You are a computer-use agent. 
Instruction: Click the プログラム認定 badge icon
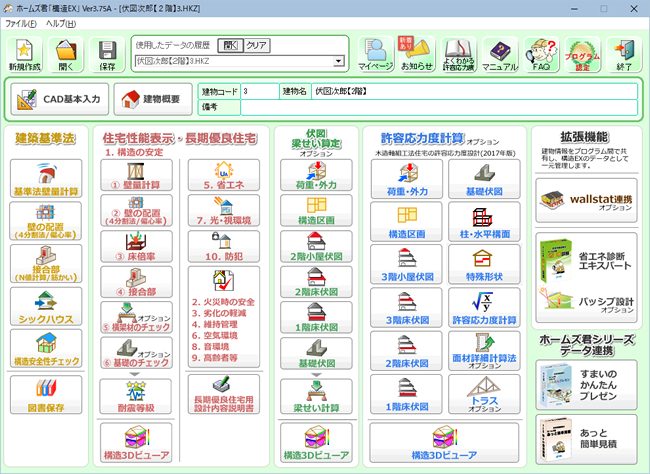(582, 54)
